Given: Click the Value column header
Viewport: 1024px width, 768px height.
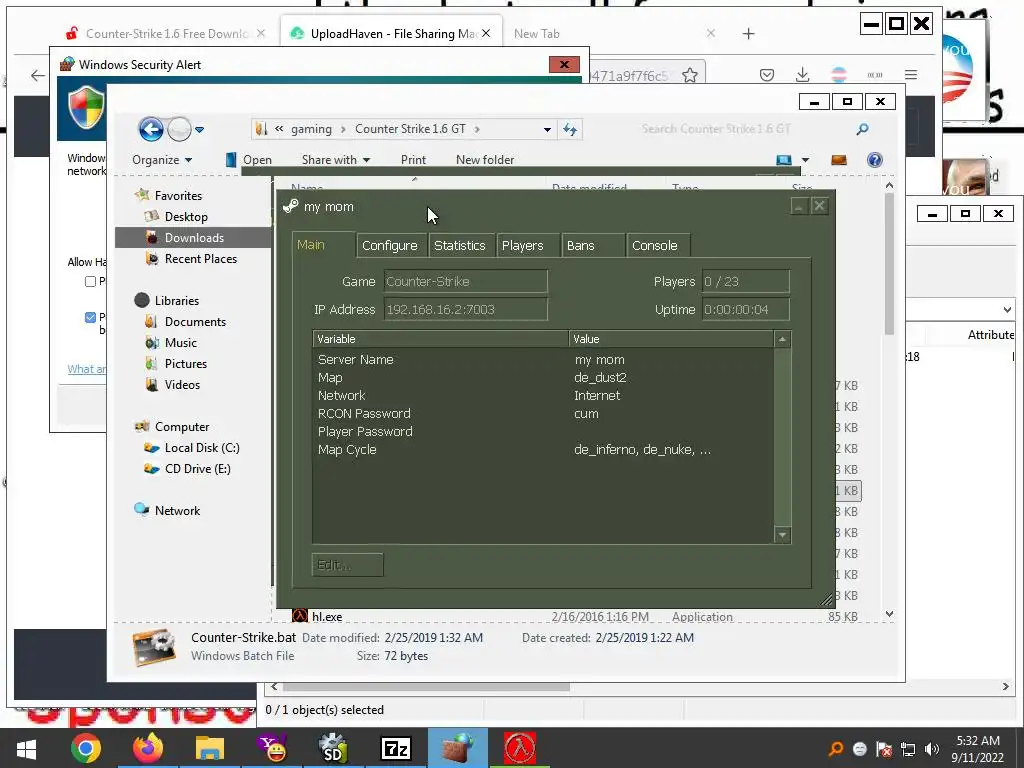Looking at the screenshot, I should tap(671, 339).
